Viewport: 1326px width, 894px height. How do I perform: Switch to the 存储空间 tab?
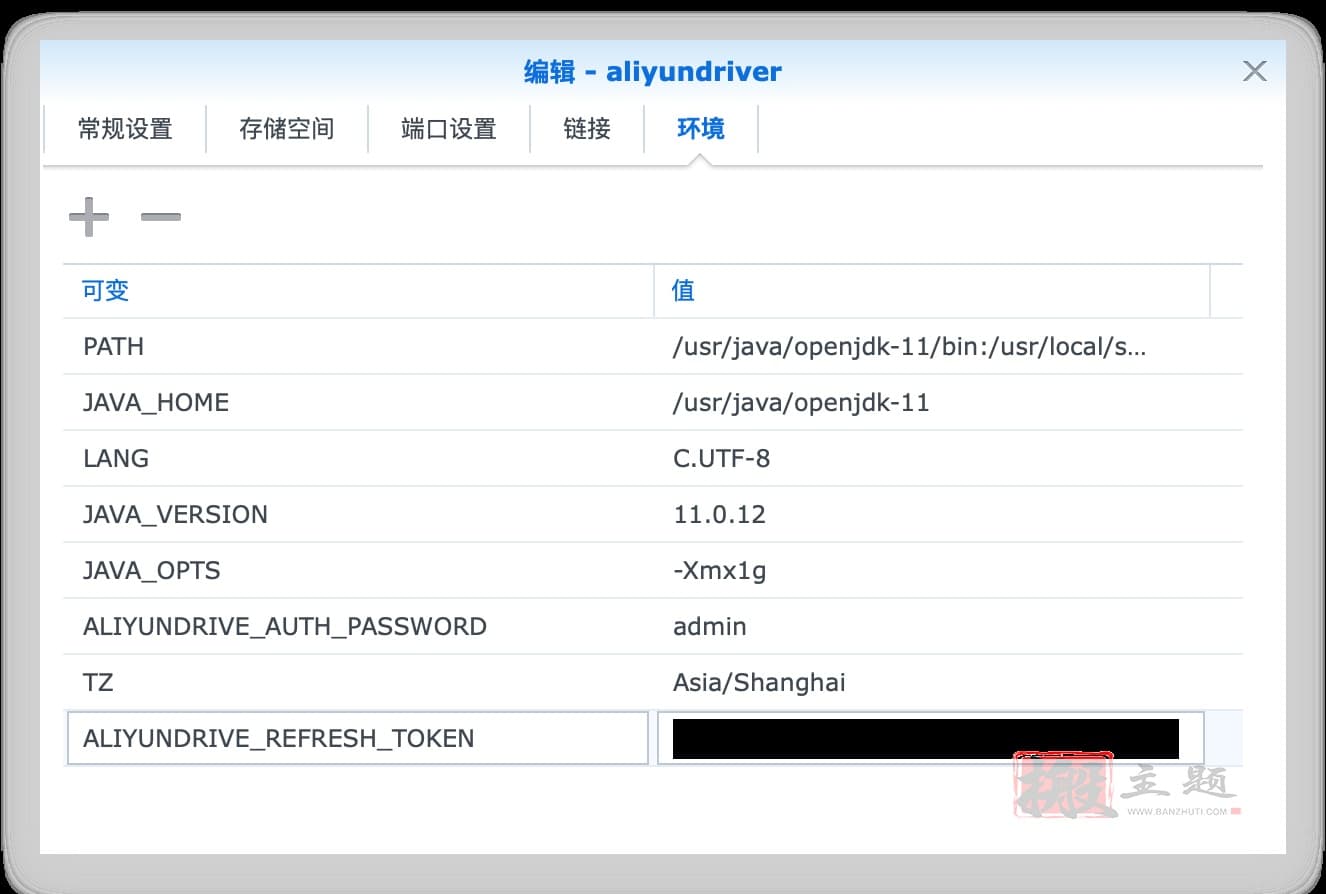(287, 129)
